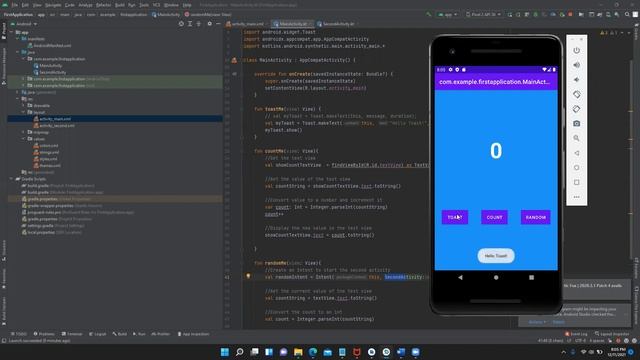Click the emulator Rotate Left icon

pos(576,94)
